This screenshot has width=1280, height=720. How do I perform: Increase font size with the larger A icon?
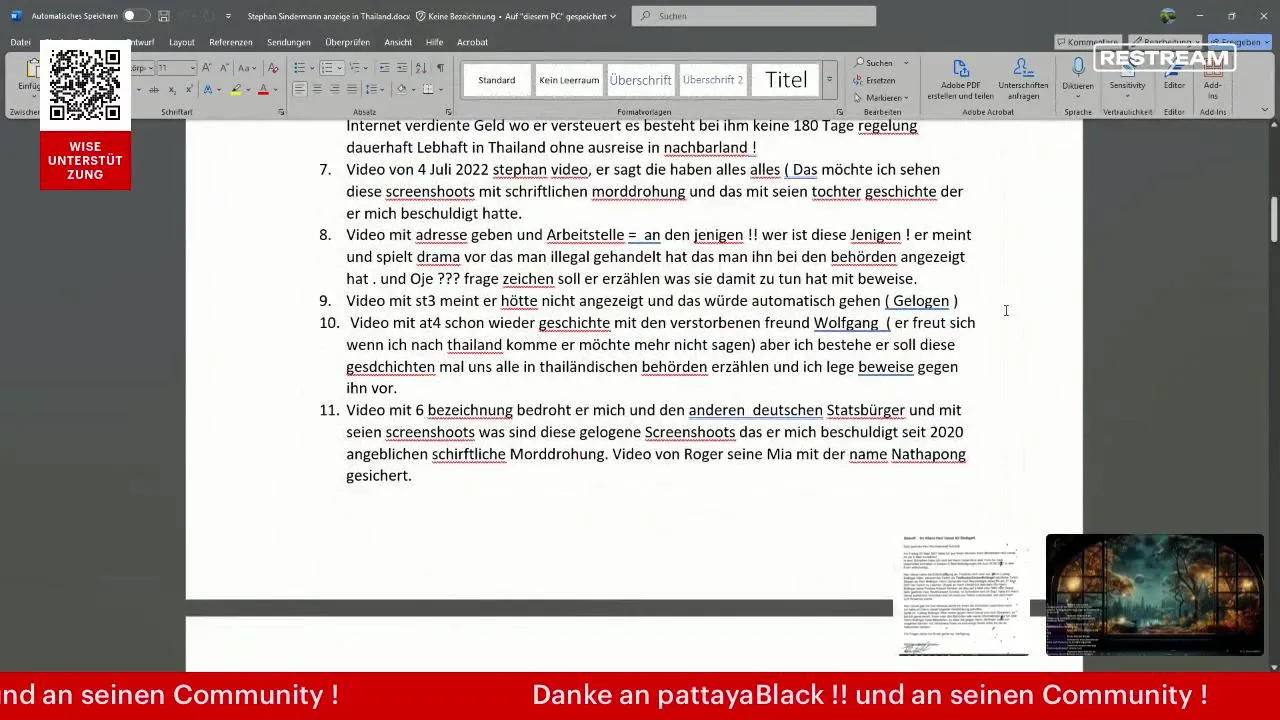207,67
